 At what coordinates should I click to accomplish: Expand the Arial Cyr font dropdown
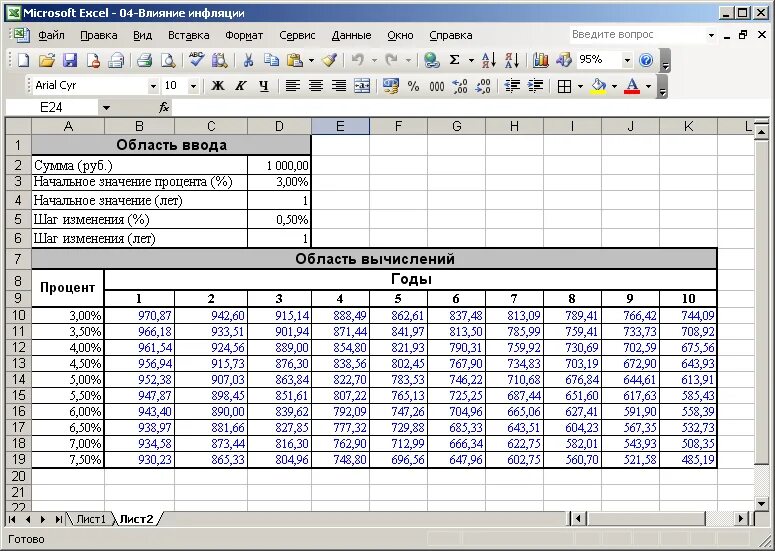pyautogui.click(x=153, y=86)
